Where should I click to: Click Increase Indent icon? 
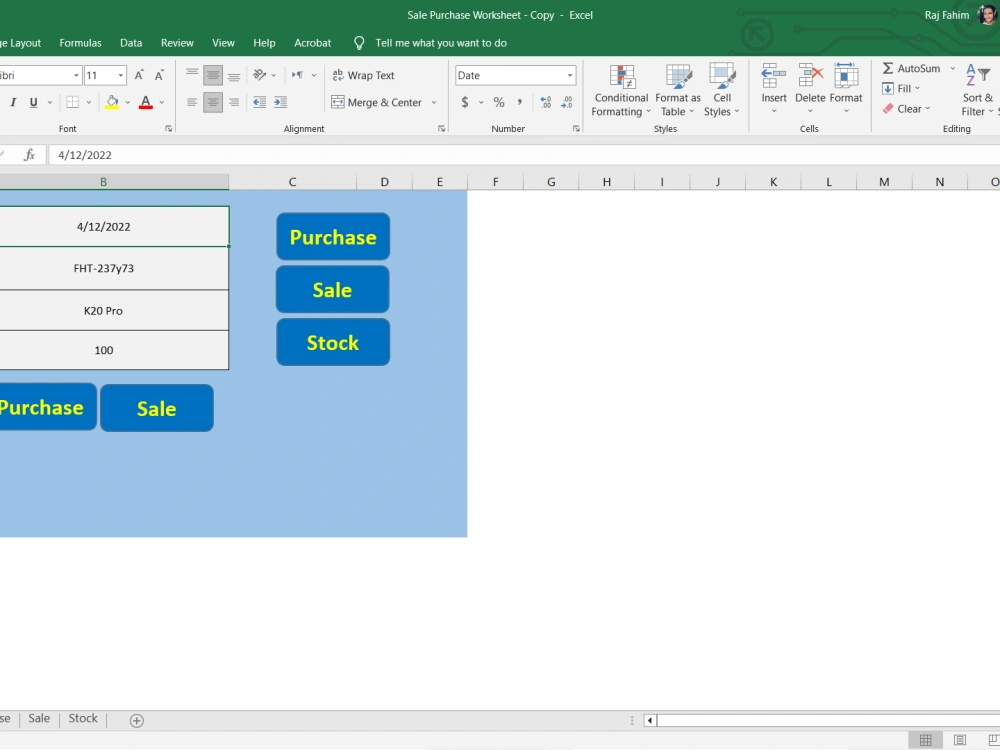(281, 102)
